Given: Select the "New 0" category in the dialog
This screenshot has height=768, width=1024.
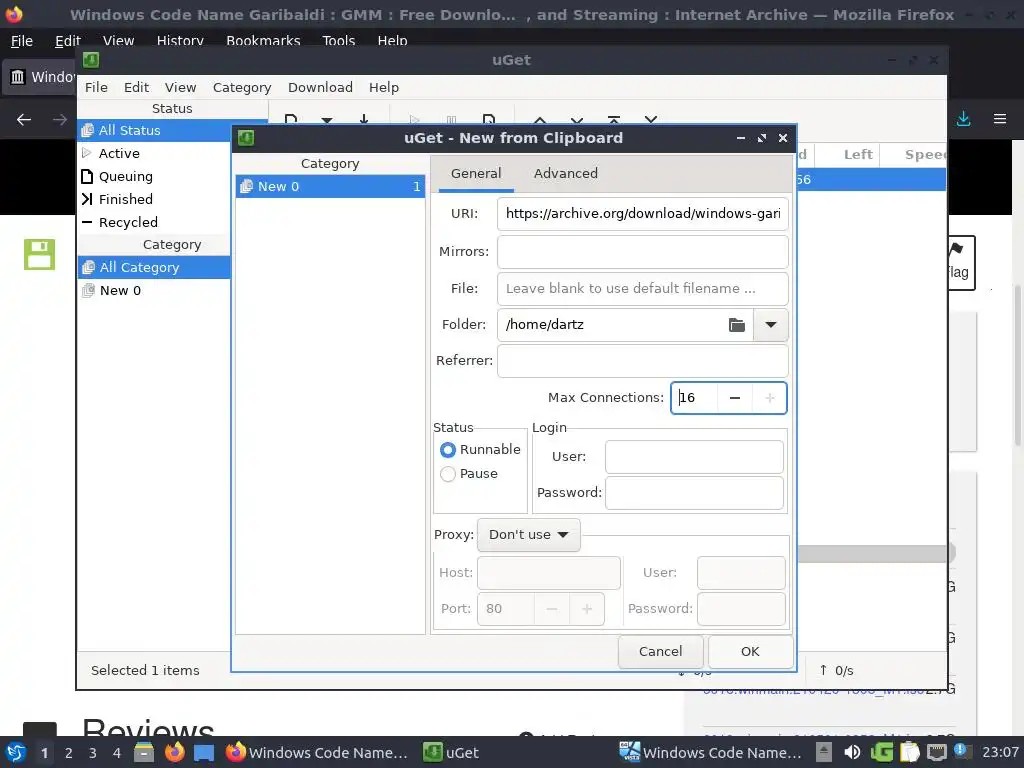Looking at the screenshot, I should [x=330, y=187].
